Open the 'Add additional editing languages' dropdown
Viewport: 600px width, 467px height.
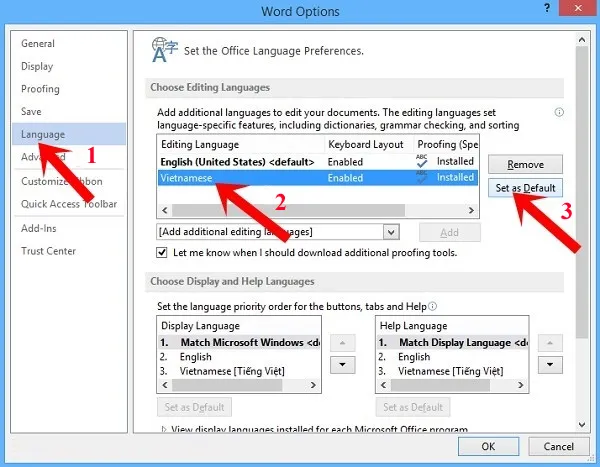[392, 232]
